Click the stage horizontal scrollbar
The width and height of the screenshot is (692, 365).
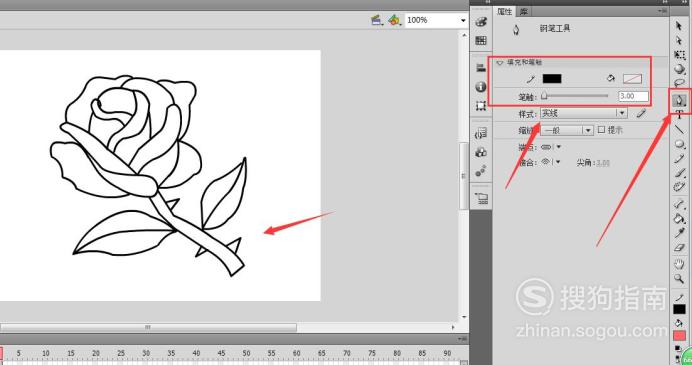148,327
